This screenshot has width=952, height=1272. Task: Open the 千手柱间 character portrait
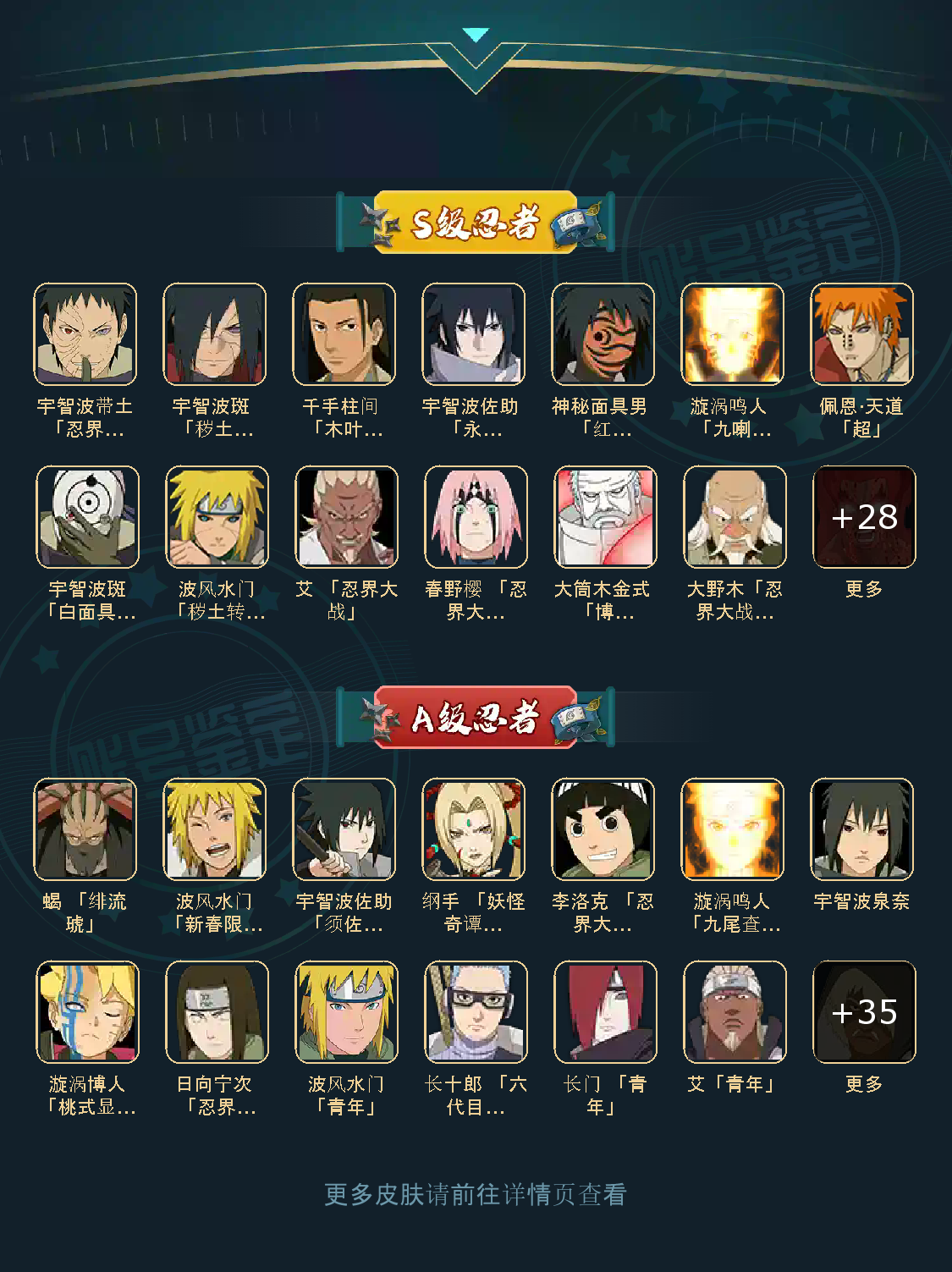point(344,333)
